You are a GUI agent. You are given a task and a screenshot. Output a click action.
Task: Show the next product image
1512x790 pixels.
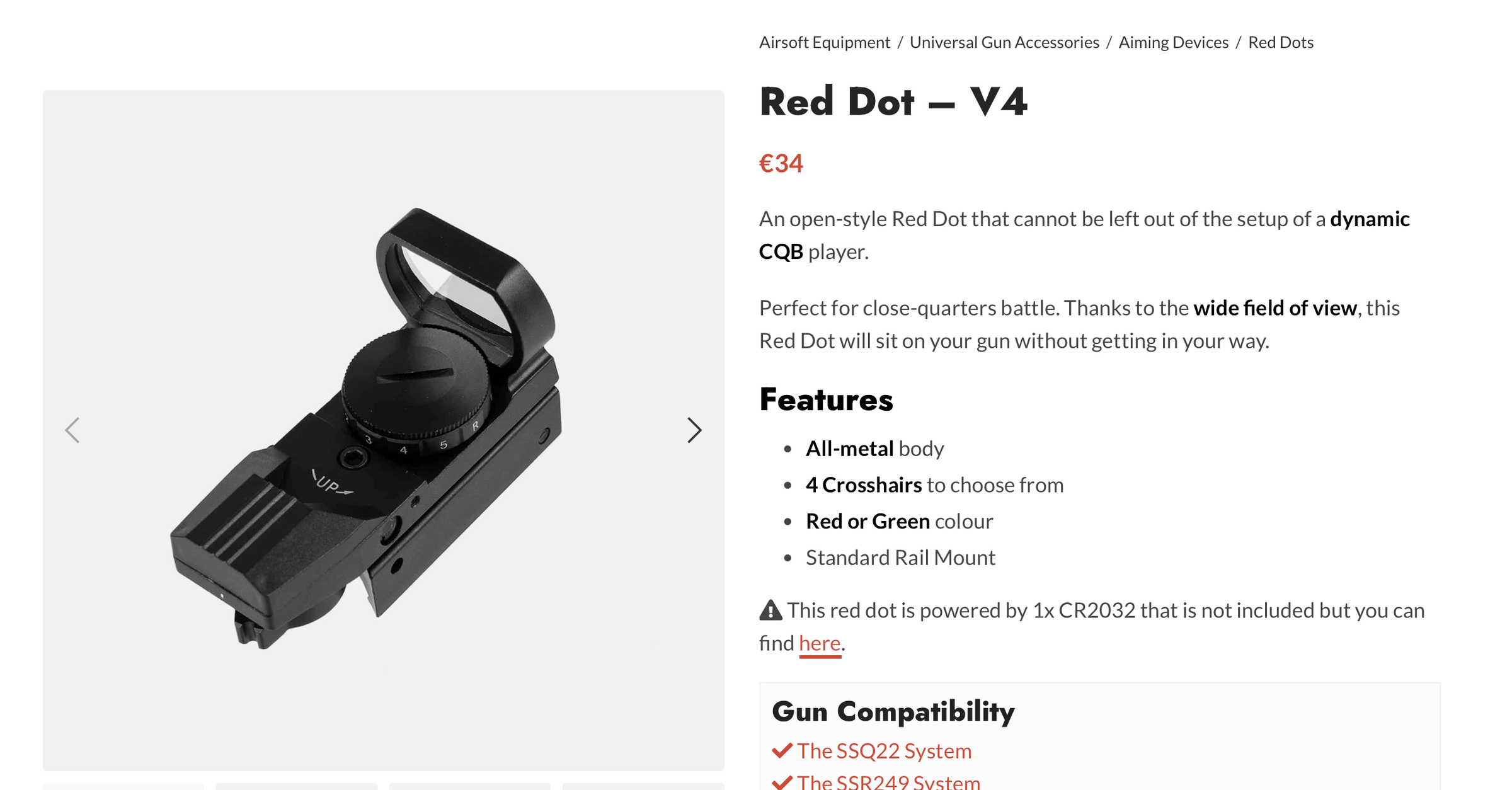pos(694,430)
